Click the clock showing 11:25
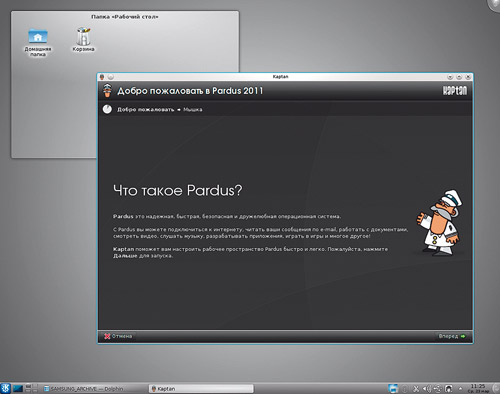 477,389
